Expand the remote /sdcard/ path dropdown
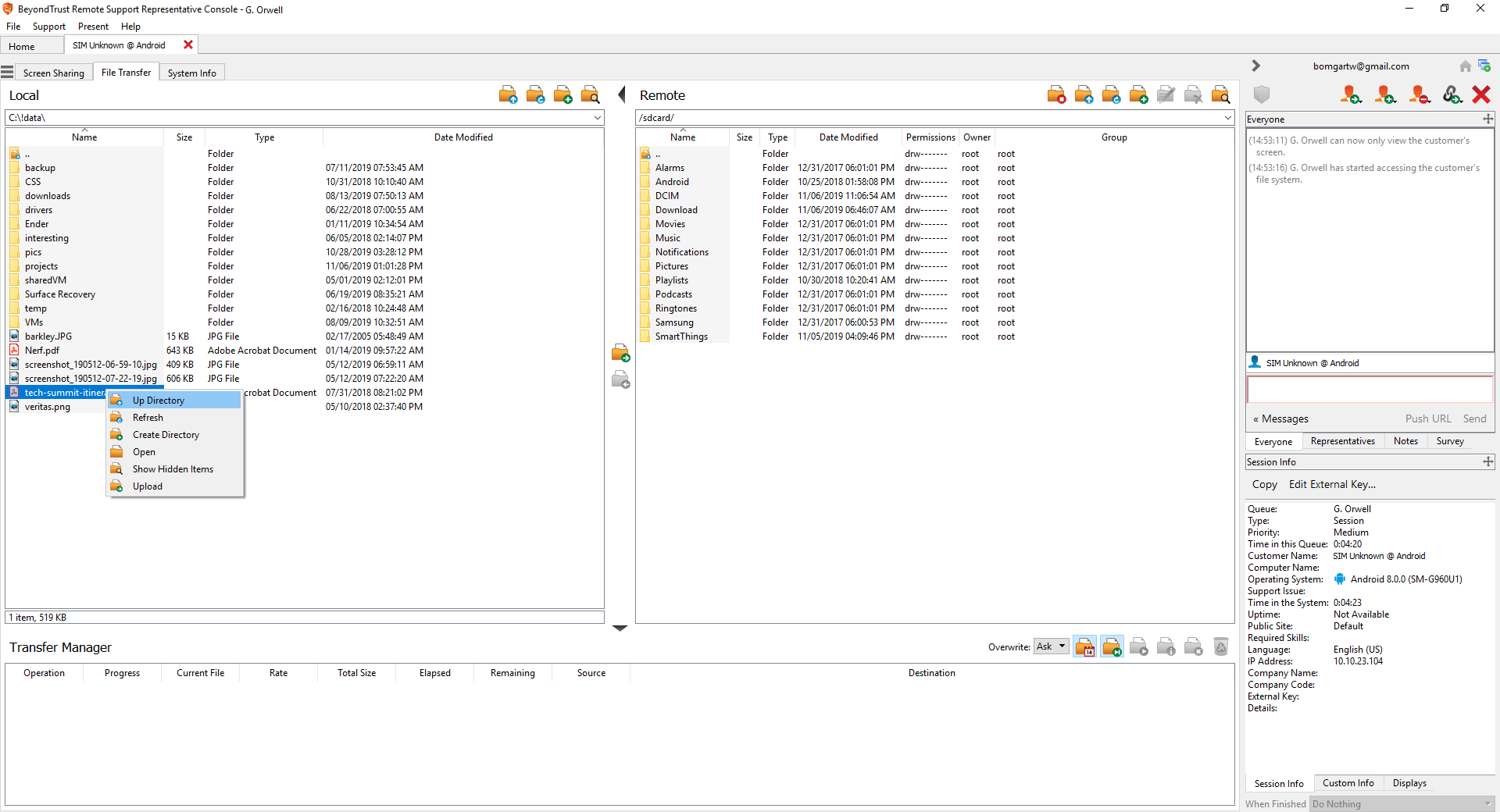This screenshot has height=812, width=1500. pyautogui.click(x=1228, y=118)
